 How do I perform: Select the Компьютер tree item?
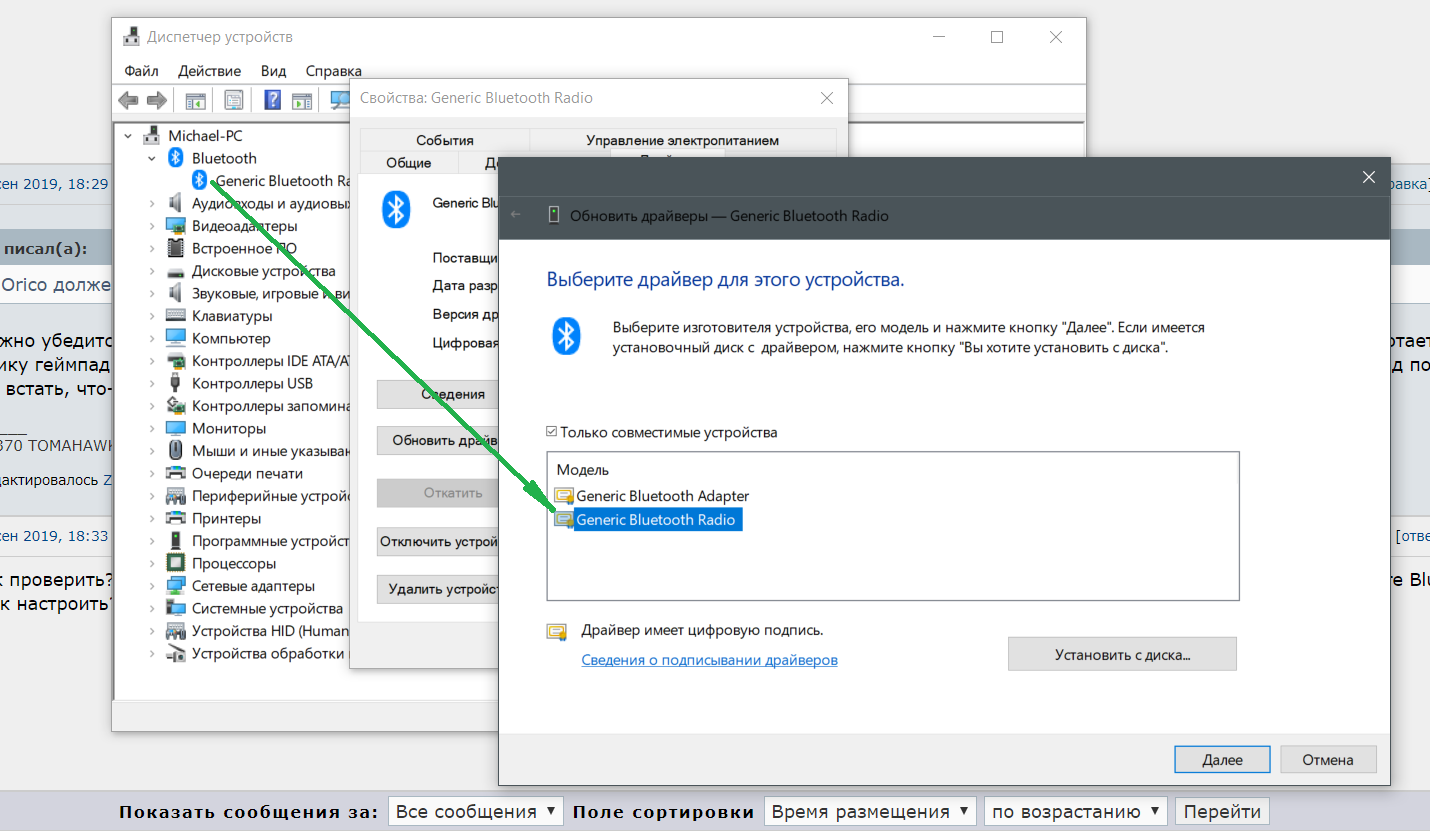[231, 338]
